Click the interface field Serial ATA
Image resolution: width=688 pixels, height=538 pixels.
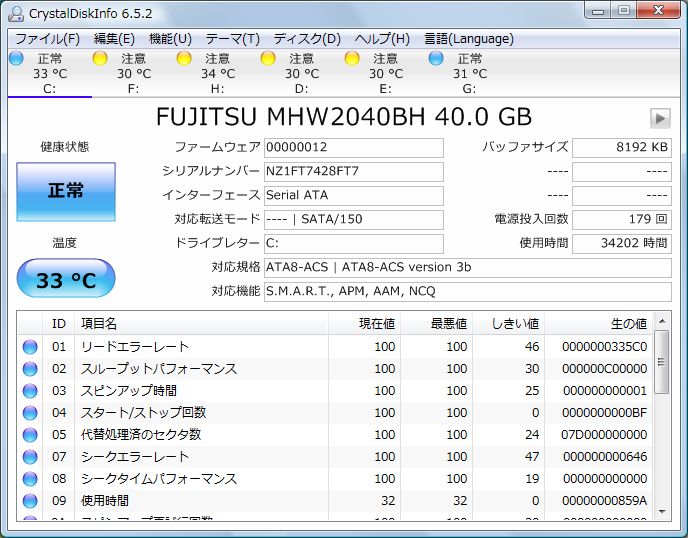click(x=354, y=196)
